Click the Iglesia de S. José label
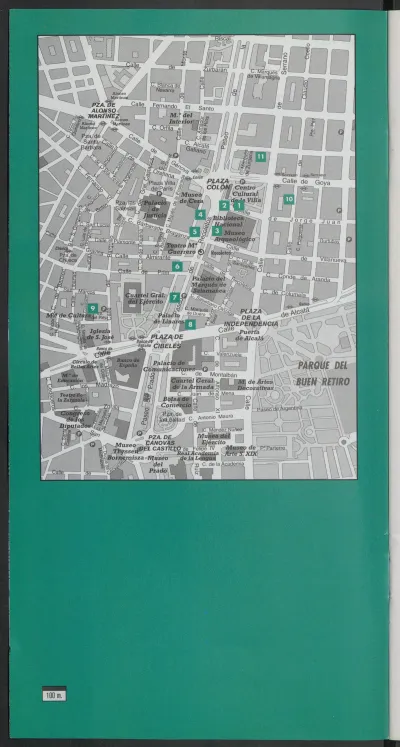This screenshot has width=400, height=747. tap(100, 334)
